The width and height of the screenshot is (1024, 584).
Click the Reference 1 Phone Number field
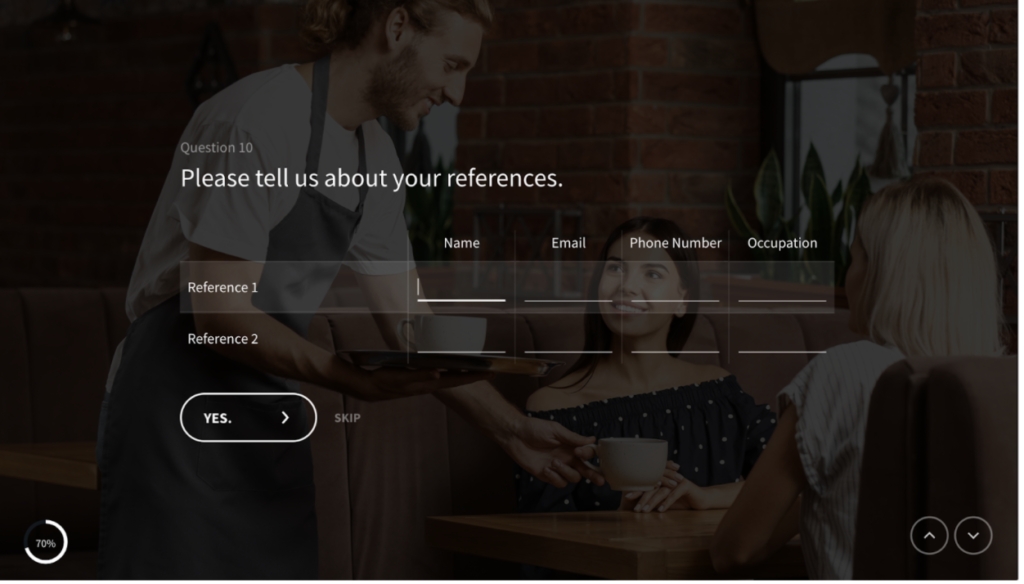tap(679, 290)
